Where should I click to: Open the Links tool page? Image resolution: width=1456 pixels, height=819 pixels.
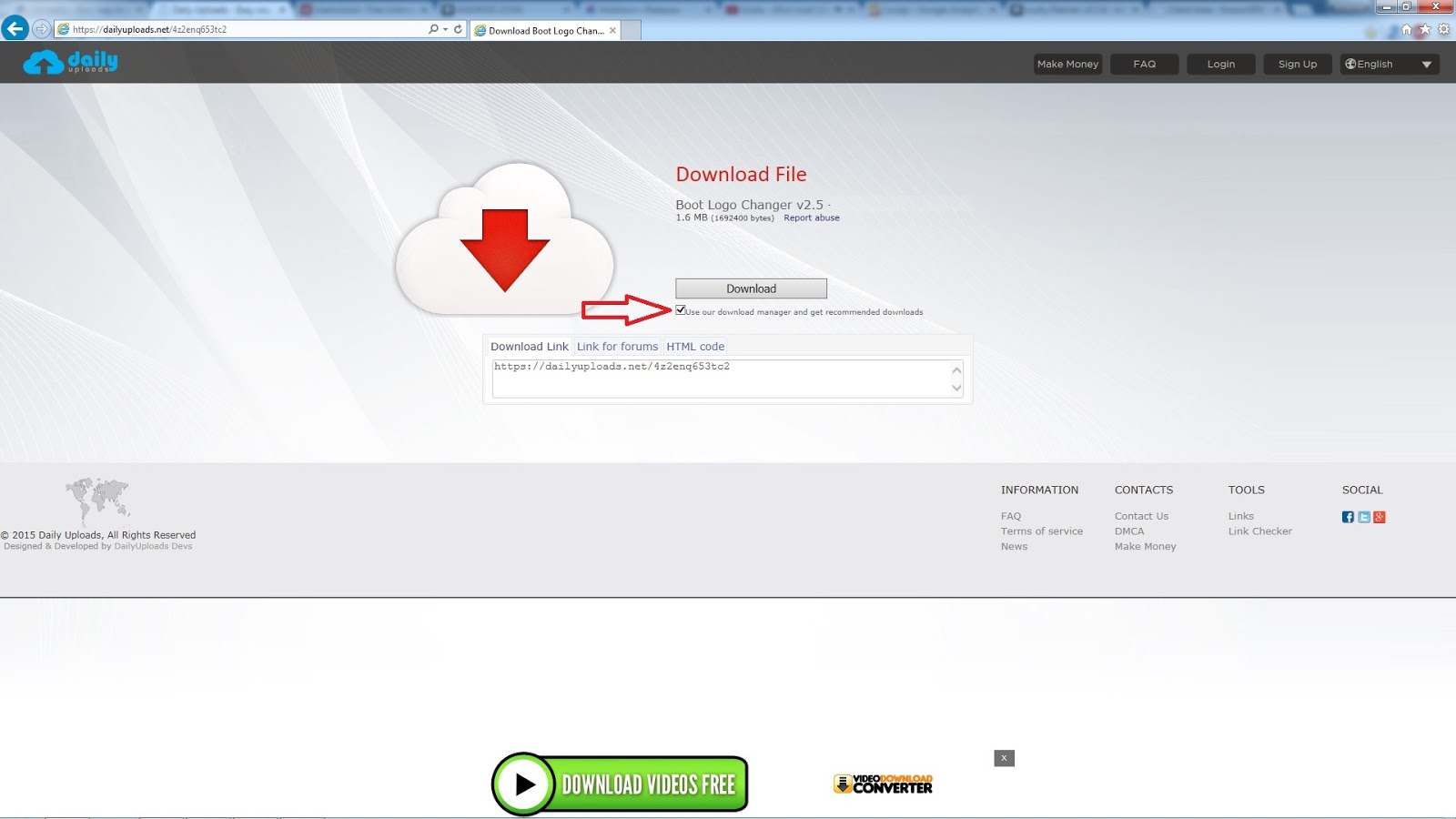coord(1241,516)
